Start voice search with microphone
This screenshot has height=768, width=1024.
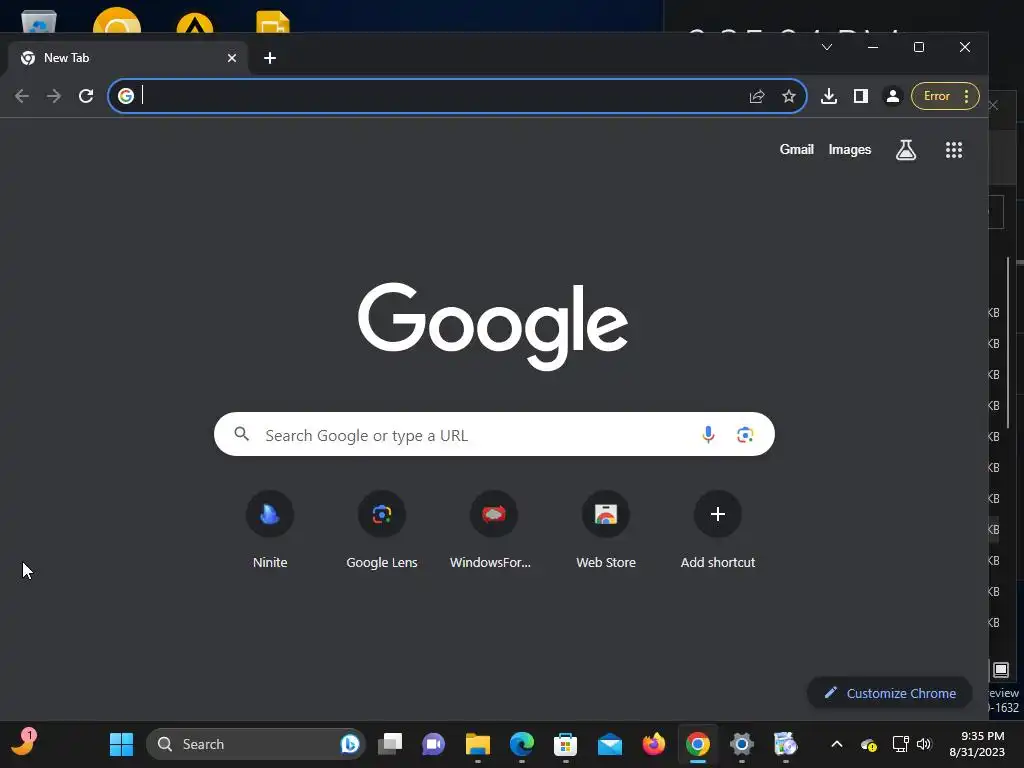708,434
